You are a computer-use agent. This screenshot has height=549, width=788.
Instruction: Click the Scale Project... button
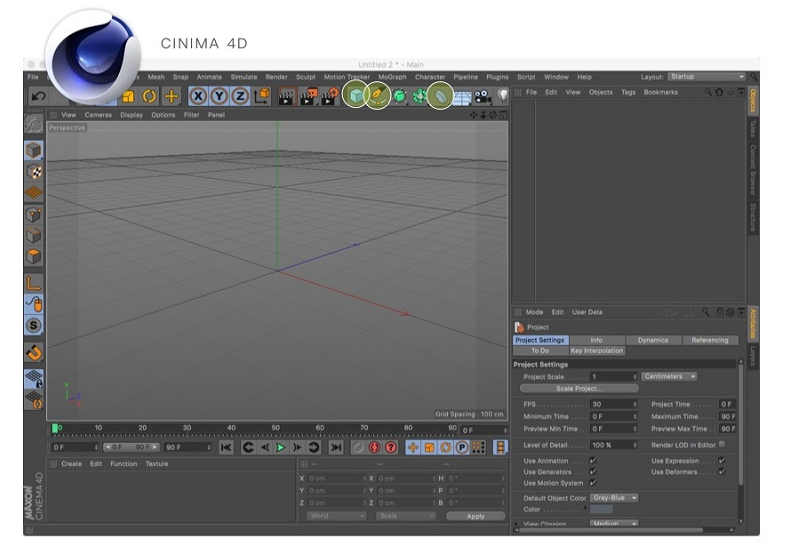click(580, 388)
